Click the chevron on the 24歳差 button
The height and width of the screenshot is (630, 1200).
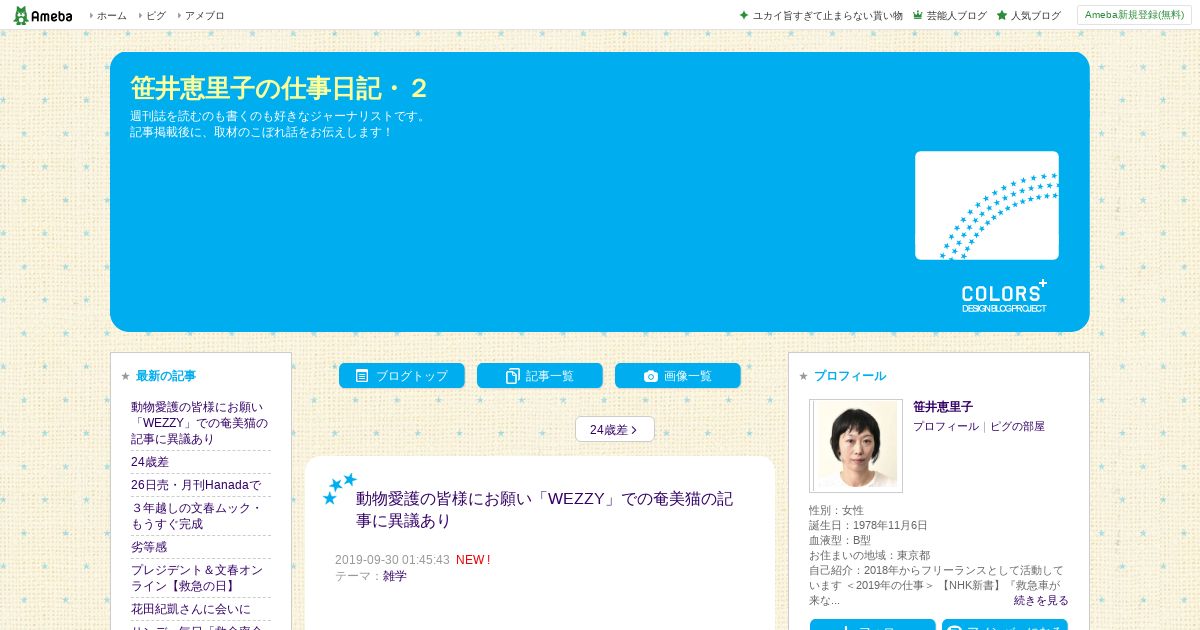click(635, 430)
